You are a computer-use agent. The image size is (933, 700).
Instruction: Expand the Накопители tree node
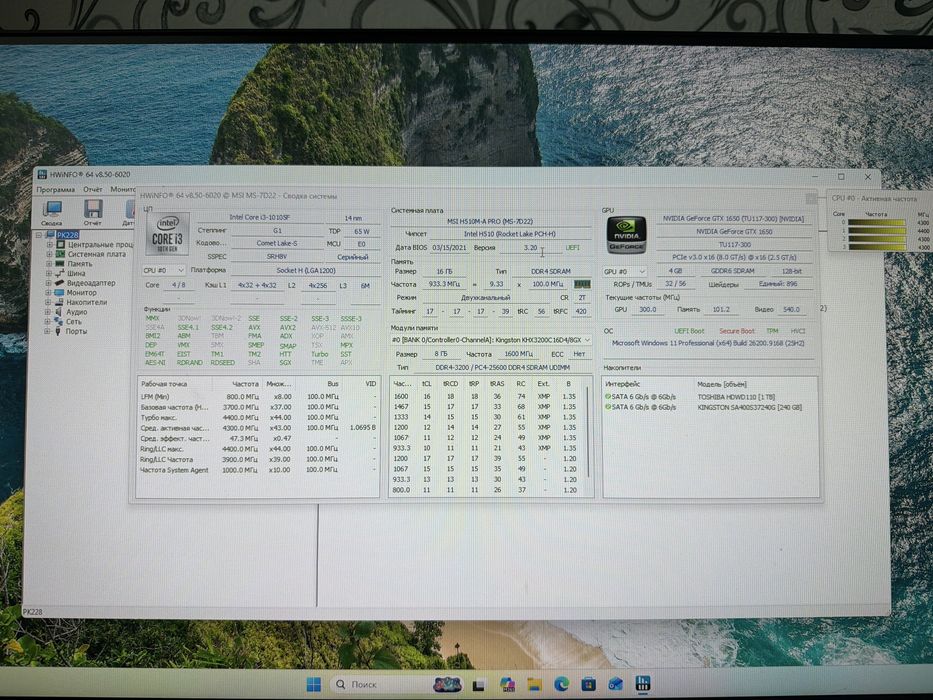click(x=48, y=302)
